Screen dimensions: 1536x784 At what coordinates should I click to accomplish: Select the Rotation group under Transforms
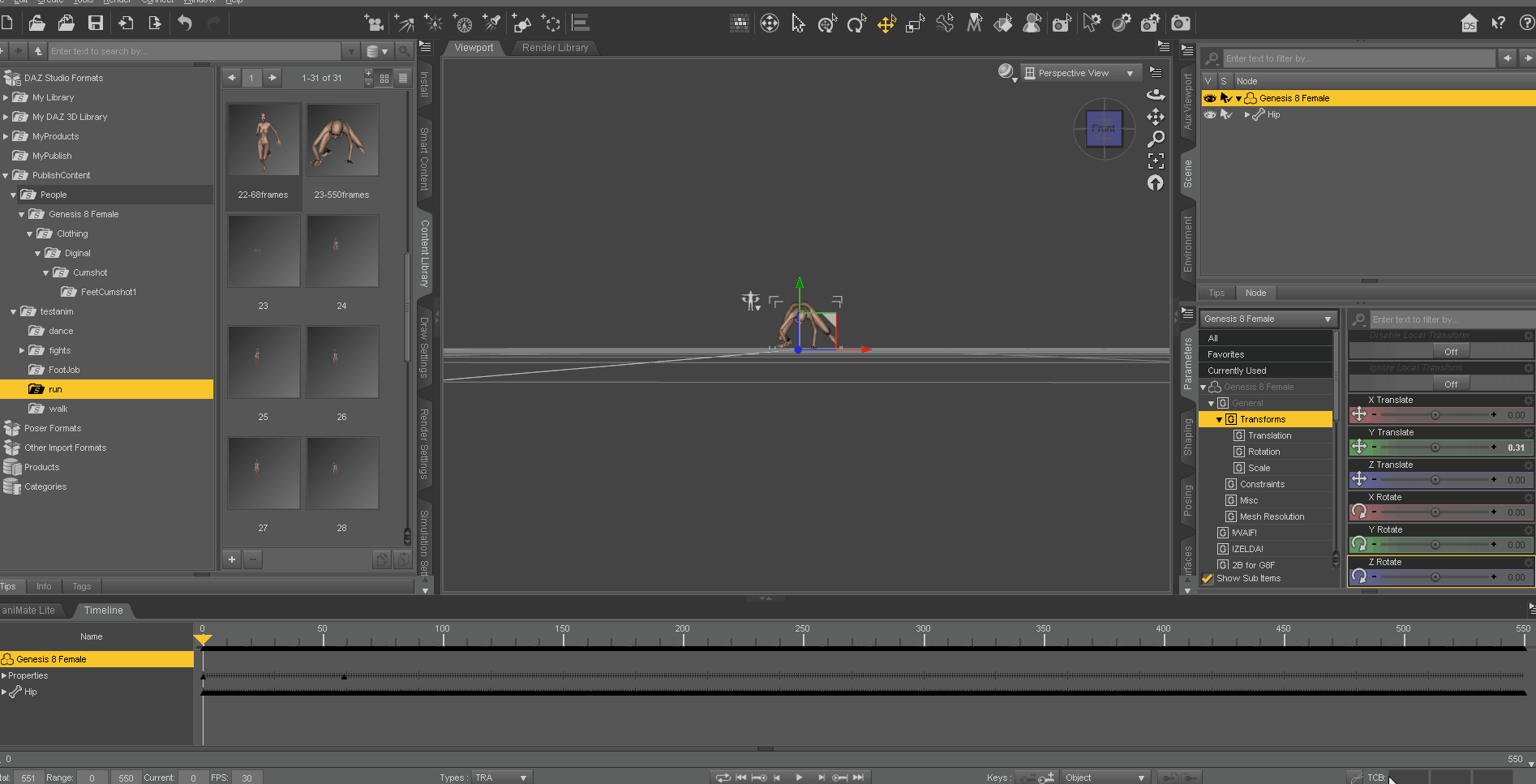pos(1264,452)
